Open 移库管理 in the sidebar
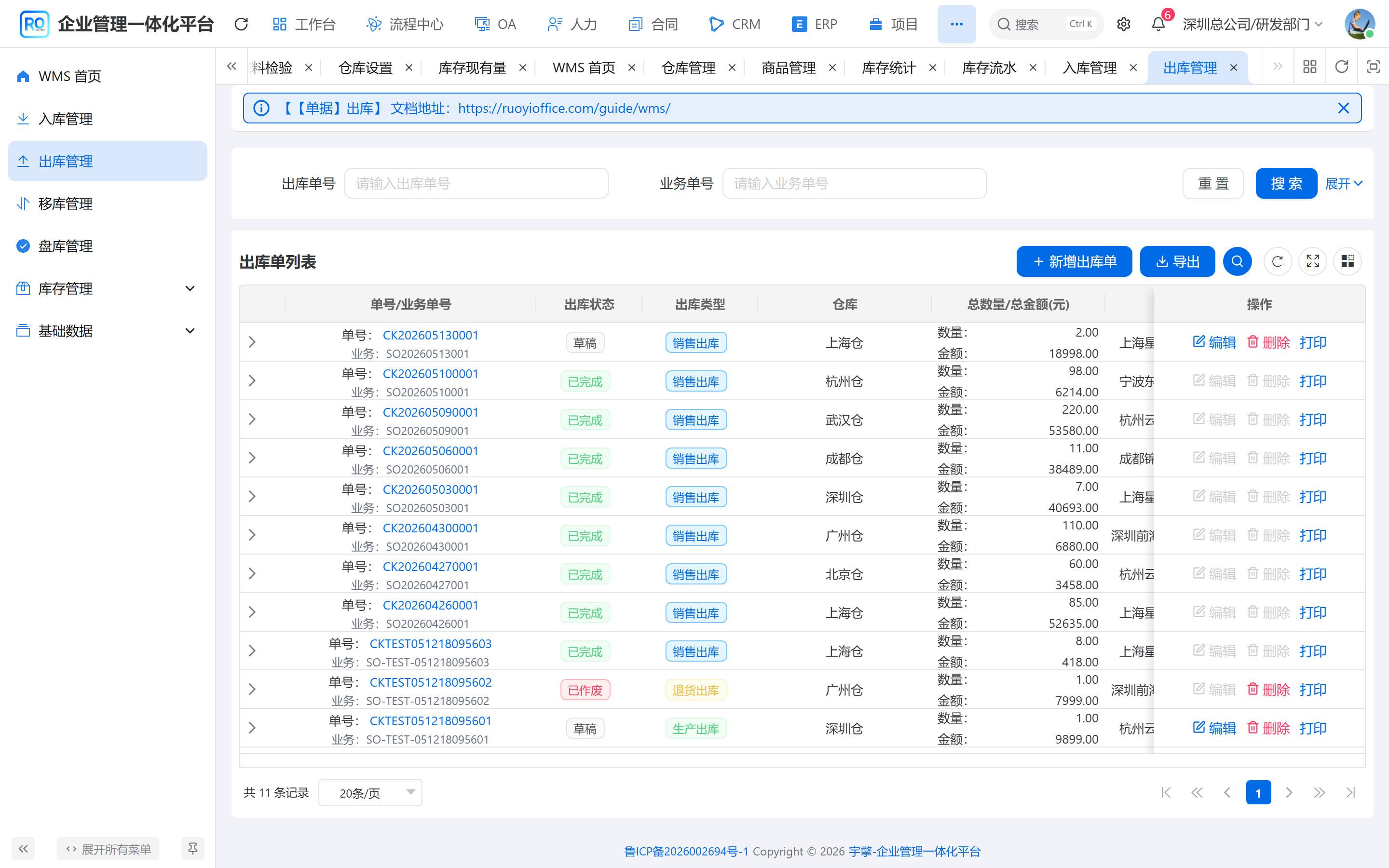Viewport: 1389px width, 868px height. tap(108, 203)
